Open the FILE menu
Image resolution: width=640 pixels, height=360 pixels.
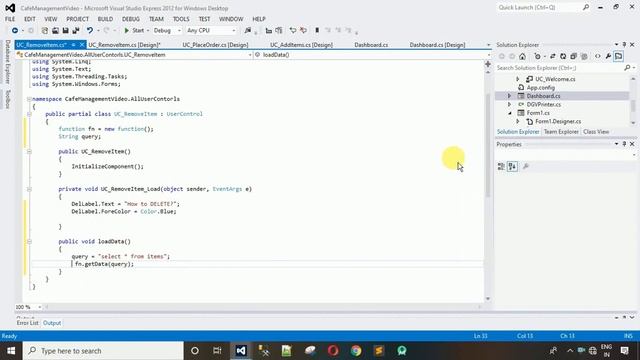tap(10, 19)
